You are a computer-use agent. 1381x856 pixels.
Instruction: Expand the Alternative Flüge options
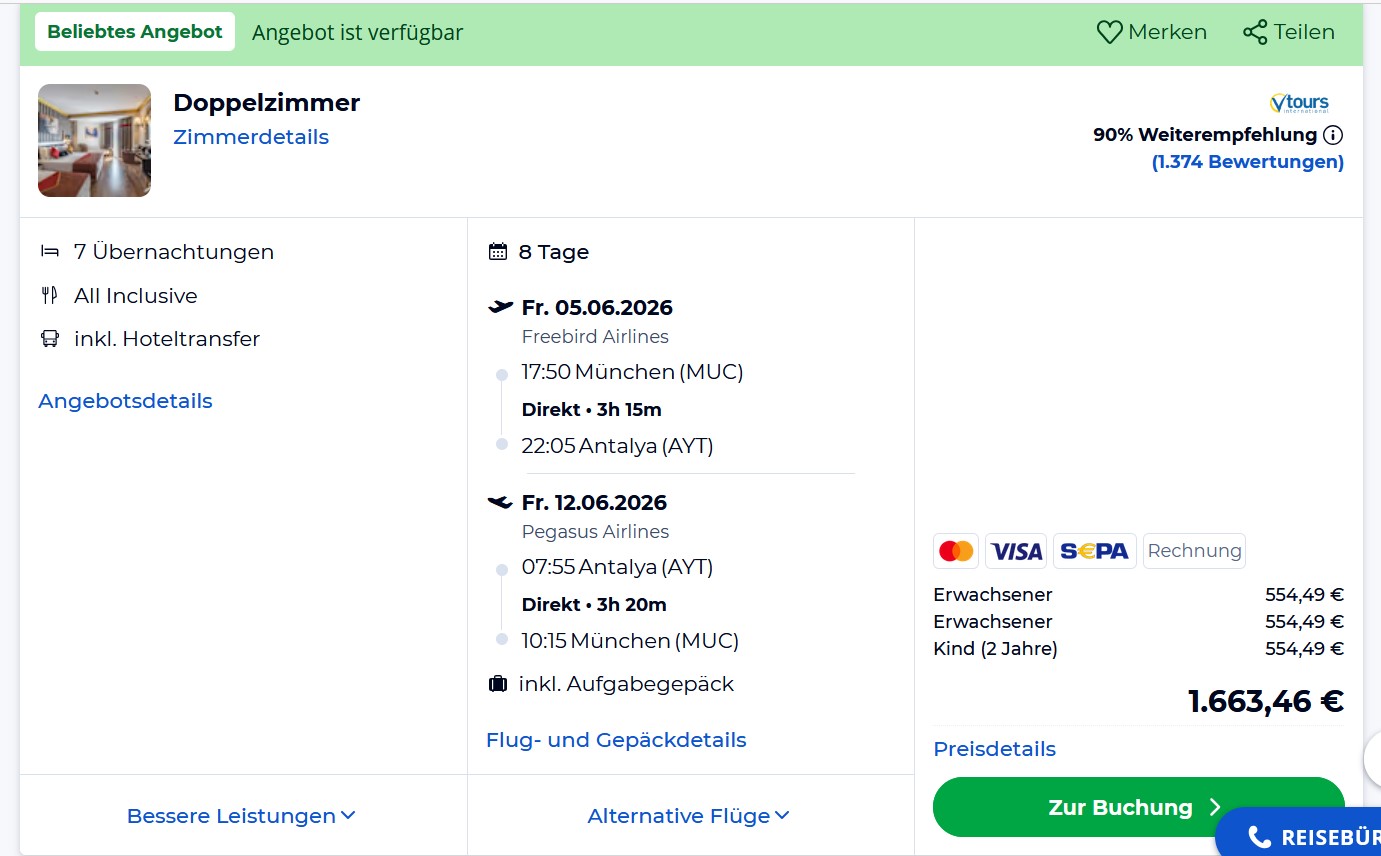(x=688, y=816)
